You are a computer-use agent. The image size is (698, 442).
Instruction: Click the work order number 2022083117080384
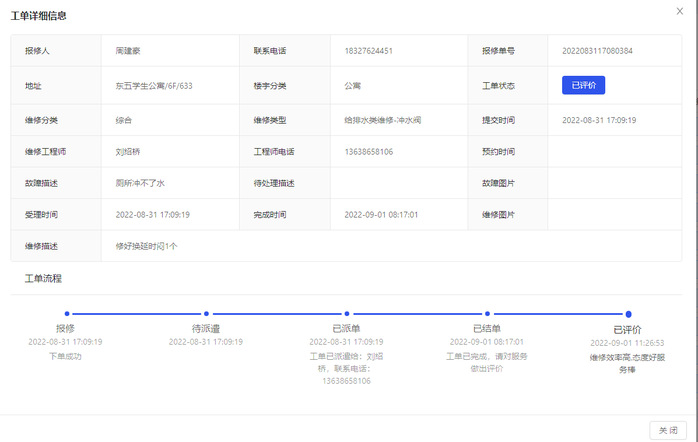click(x=597, y=51)
